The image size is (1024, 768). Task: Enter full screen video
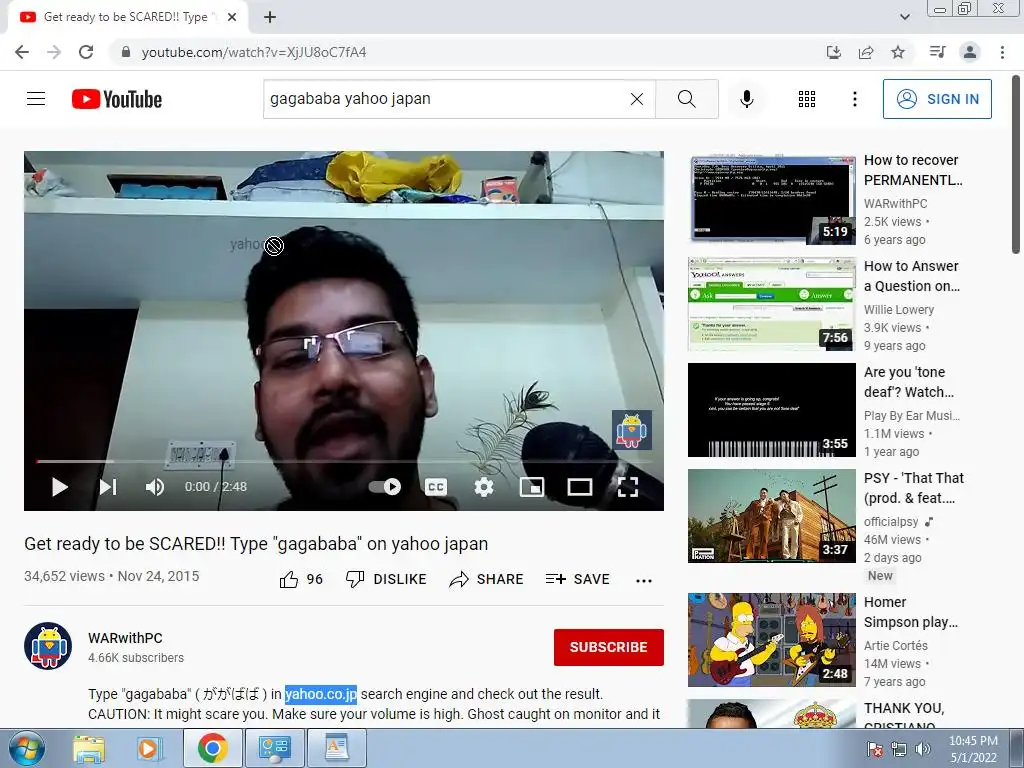[x=628, y=487]
